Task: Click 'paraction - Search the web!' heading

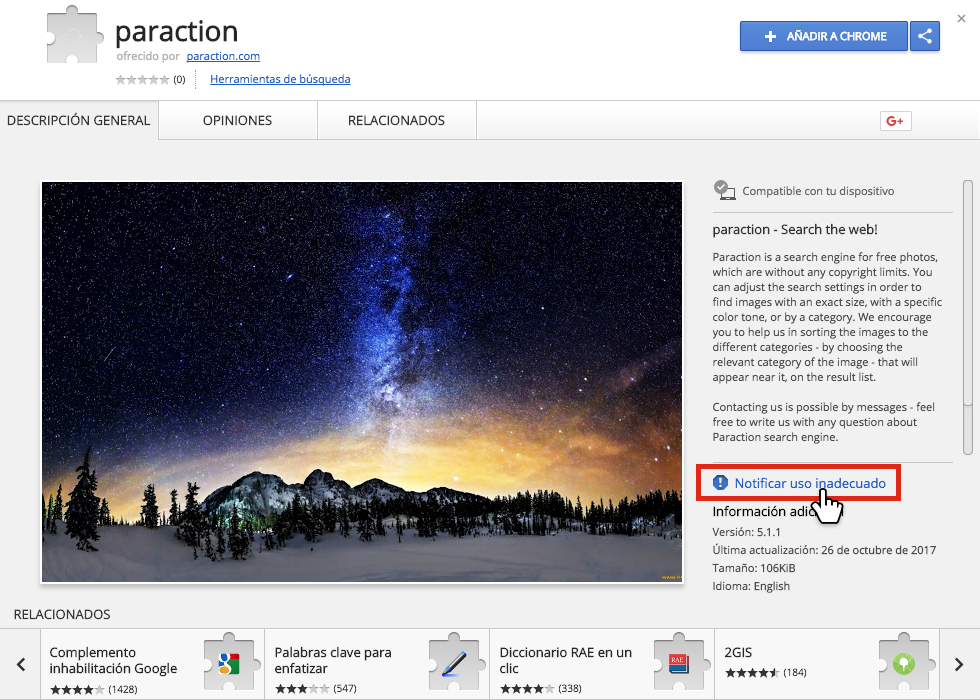Action: 795,229
